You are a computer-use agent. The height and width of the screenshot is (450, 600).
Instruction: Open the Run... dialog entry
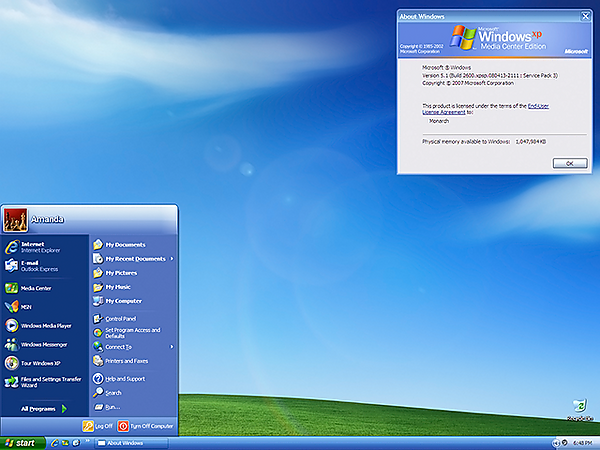click(112, 407)
